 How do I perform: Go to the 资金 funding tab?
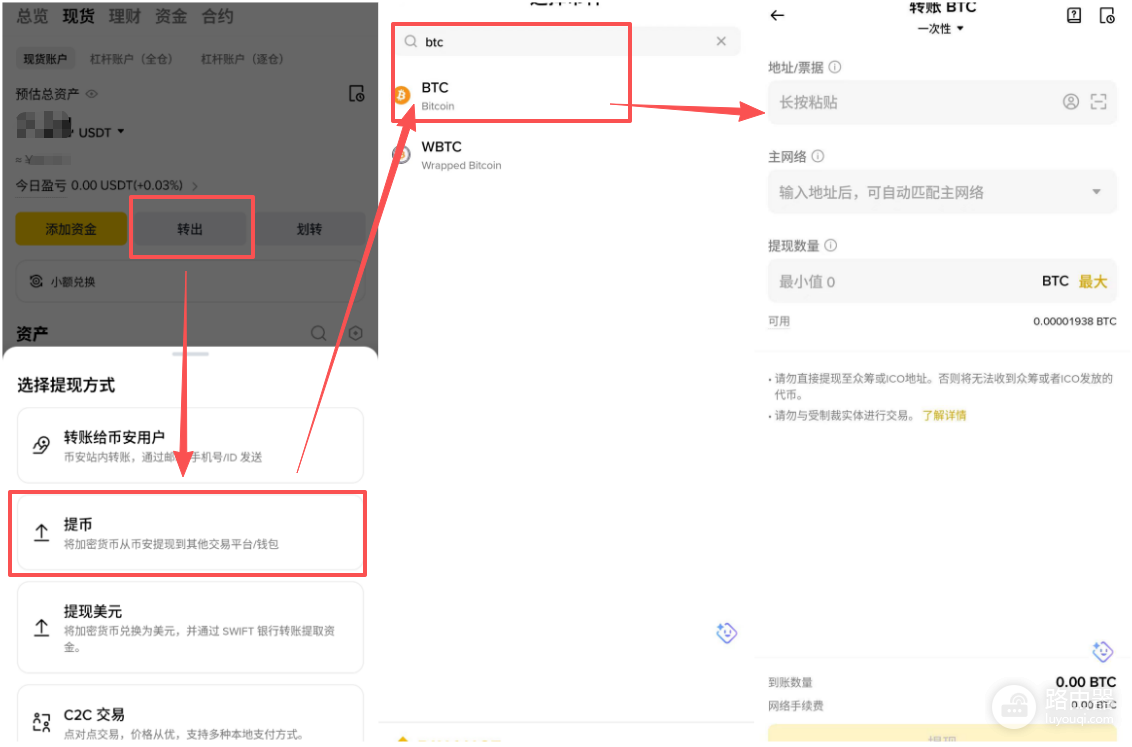(171, 16)
